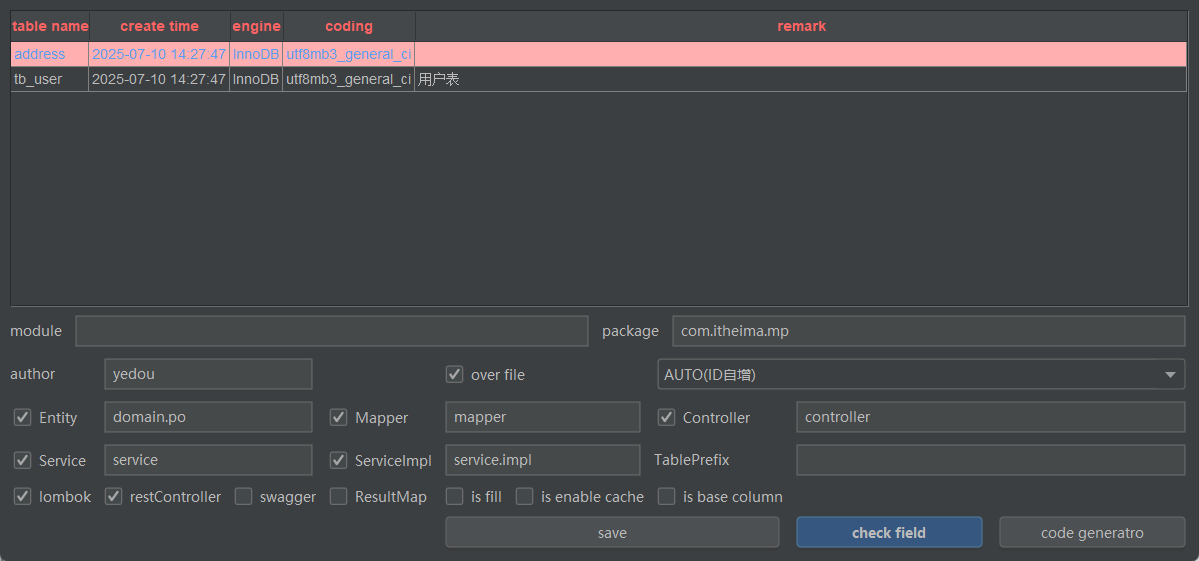Click the create time column header
The image size is (1199, 561).
coord(159,27)
